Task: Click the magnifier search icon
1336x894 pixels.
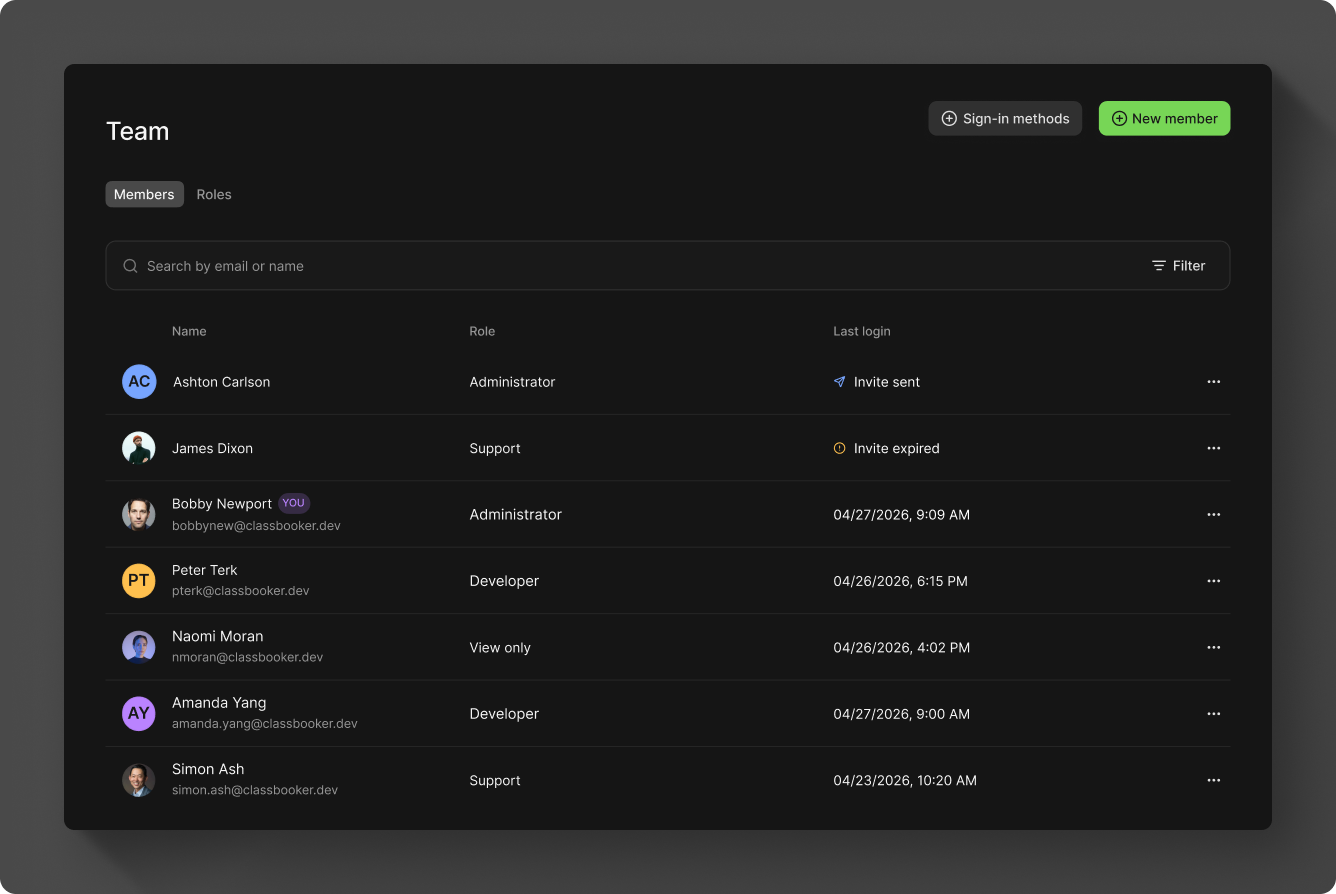Action: [130, 266]
